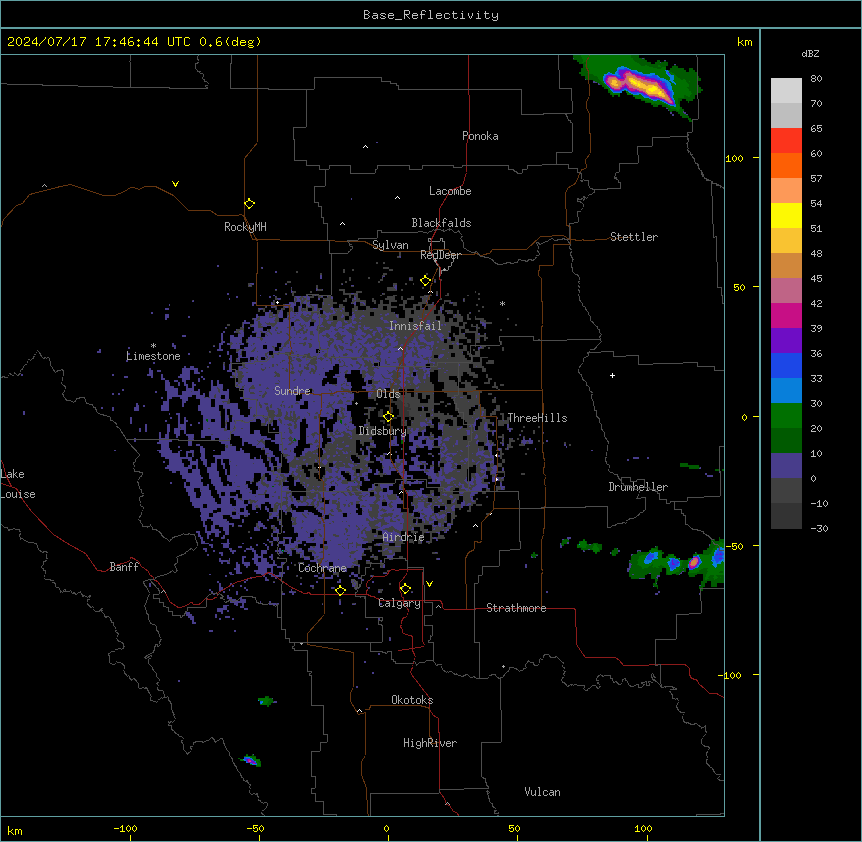Viewport: 862px width, 842px height.
Task: Click the light gray 80-70 dBZ legend swatch
Action: [786, 91]
